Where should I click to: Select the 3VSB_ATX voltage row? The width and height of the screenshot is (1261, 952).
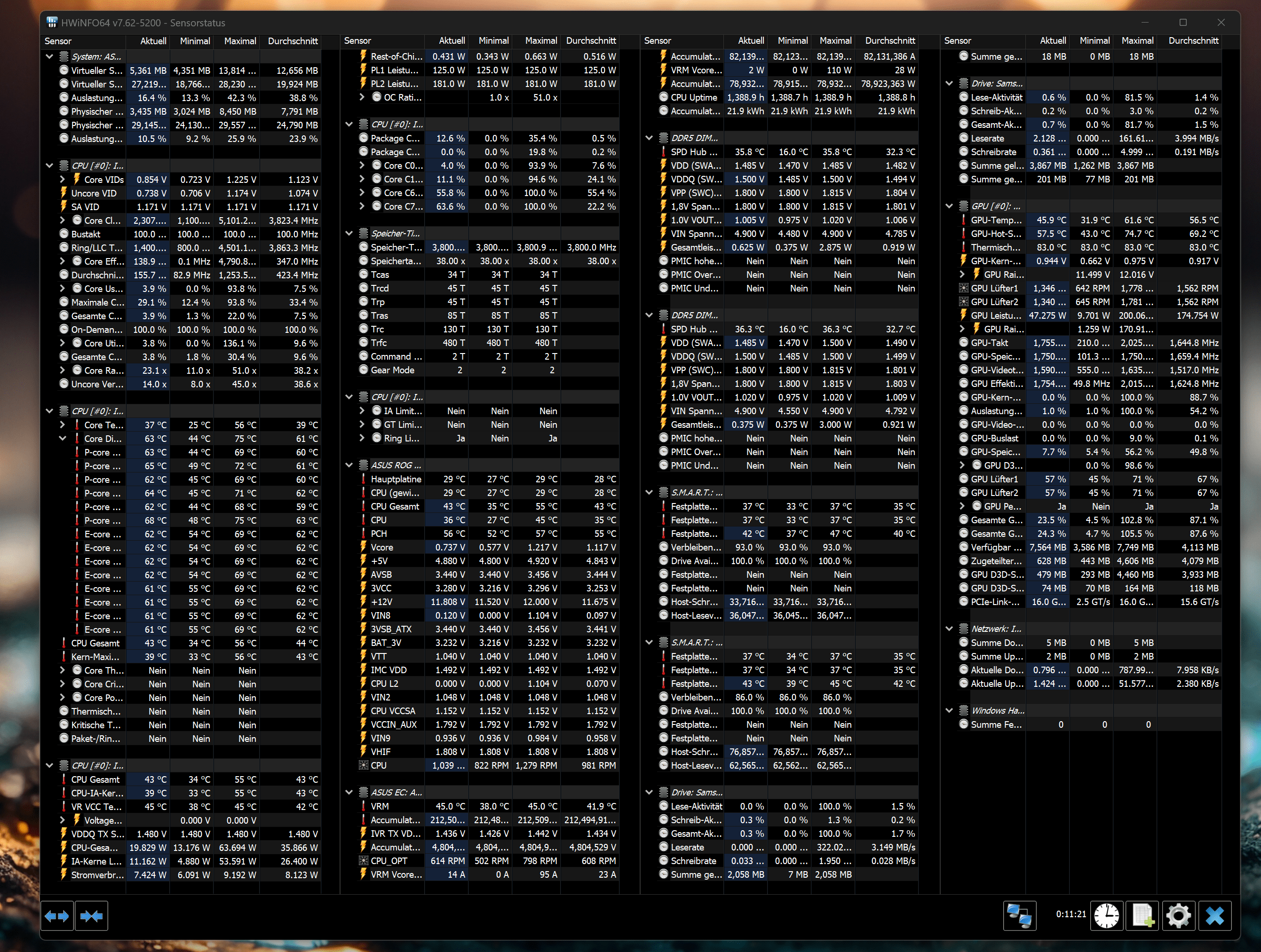click(x=481, y=629)
